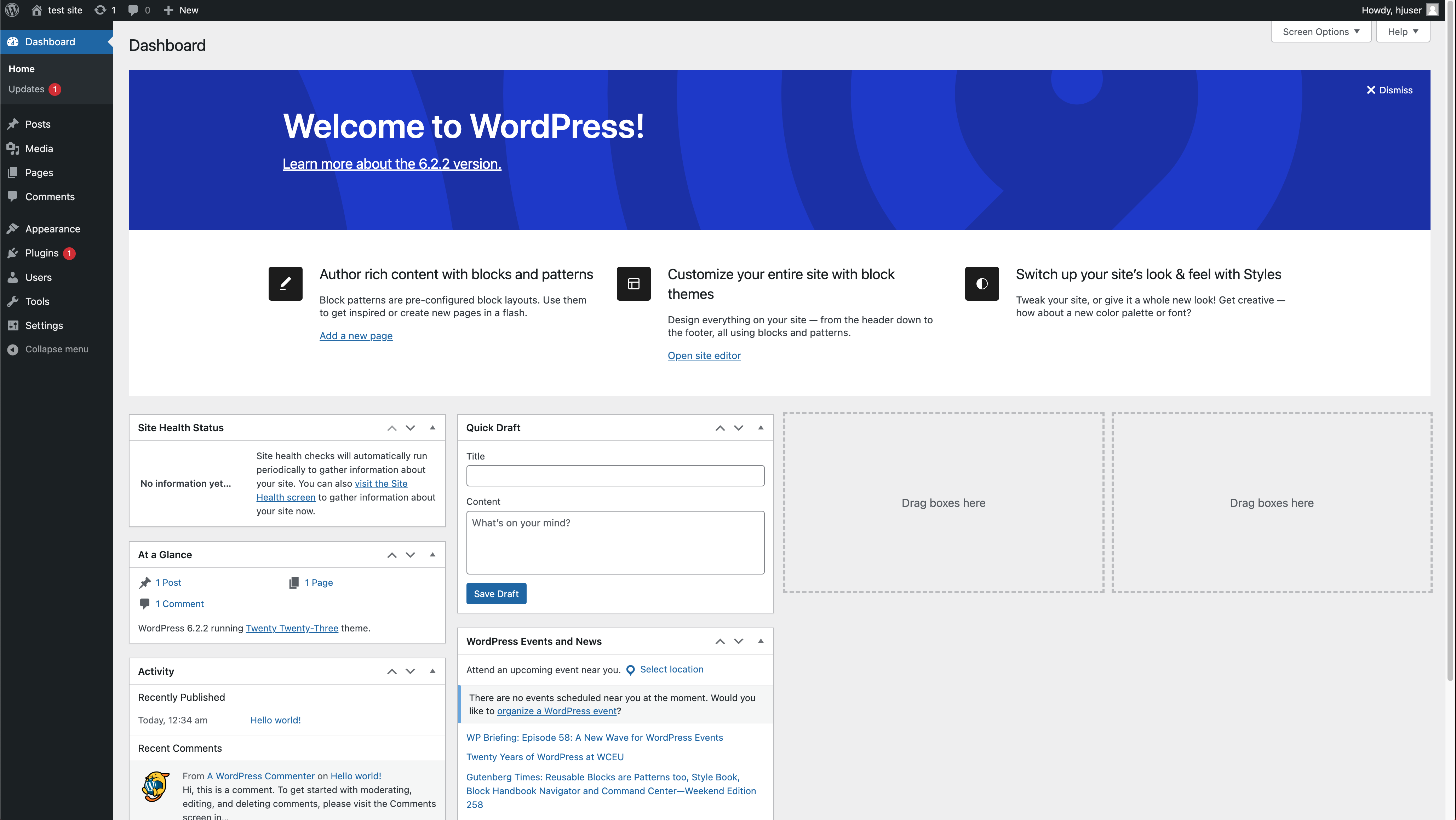Click the Collapse menu arrow icon
The height and width of the screenshot is (820, 1456).
point(13,349)
